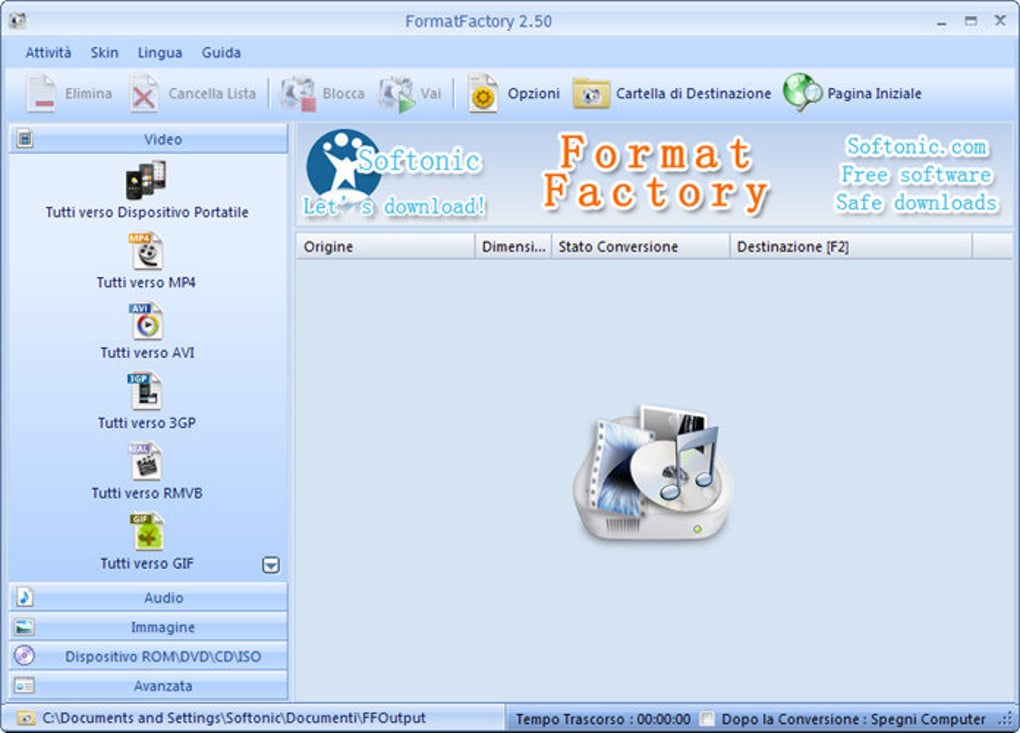1020x733 pixels.
Task: Sort by the Origine column header
Action: pos(385,247)
